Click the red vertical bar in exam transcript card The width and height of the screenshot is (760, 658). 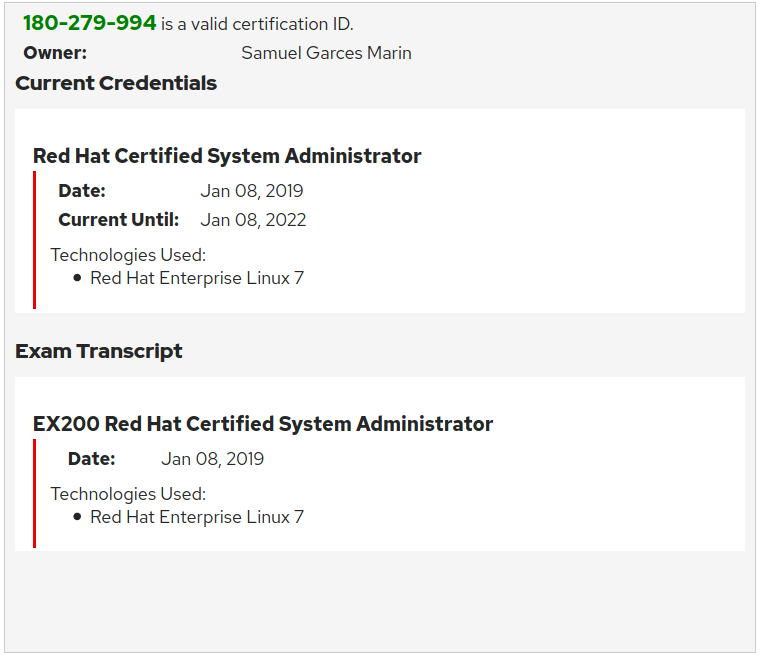click(35, 493)
